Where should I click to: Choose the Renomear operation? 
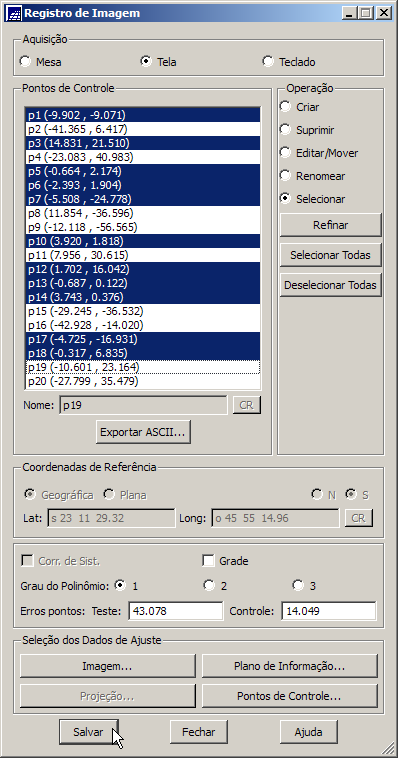285,176
